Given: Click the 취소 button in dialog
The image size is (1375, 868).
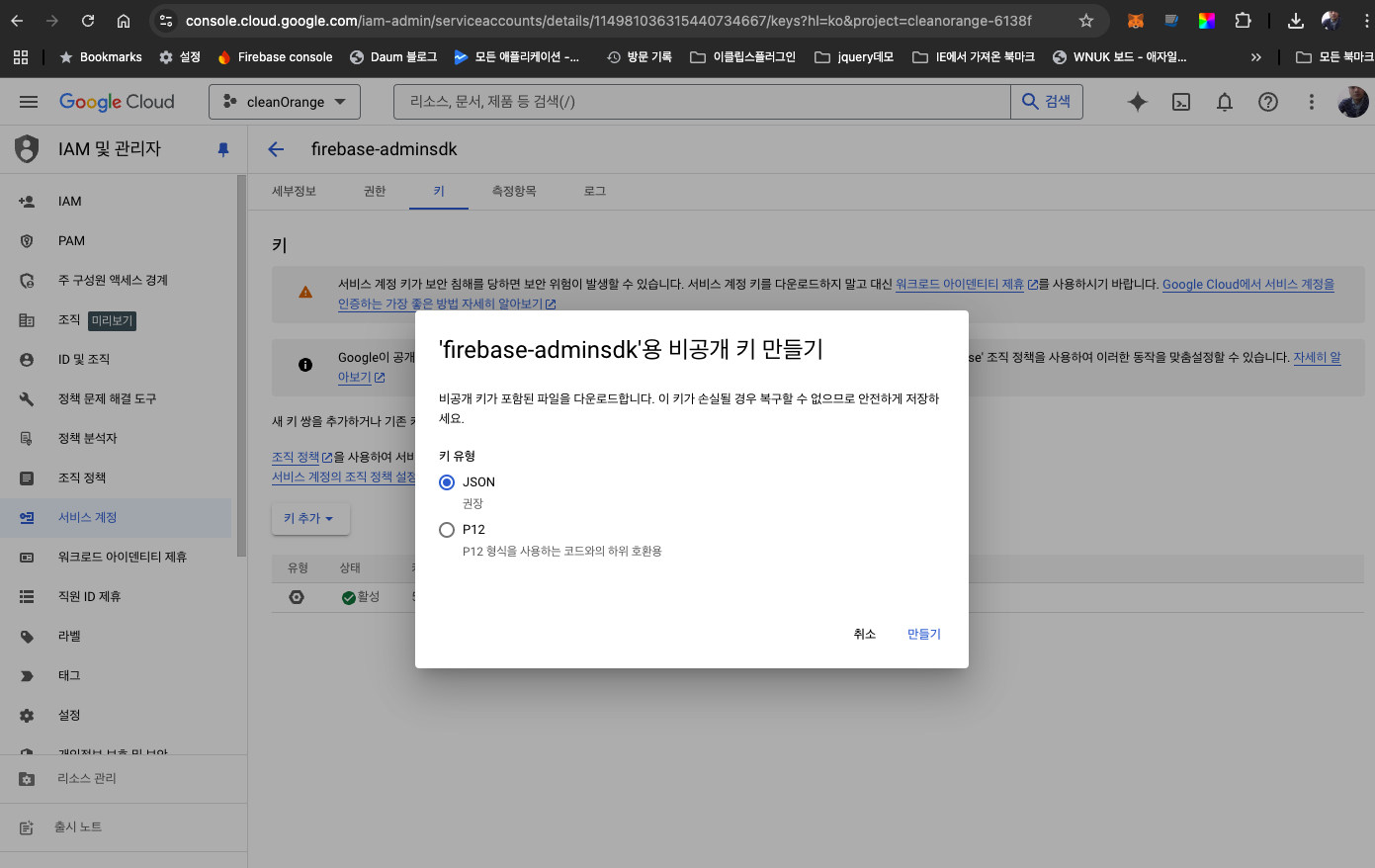Looking at the screenshot, I should click(x=865, y=634).
